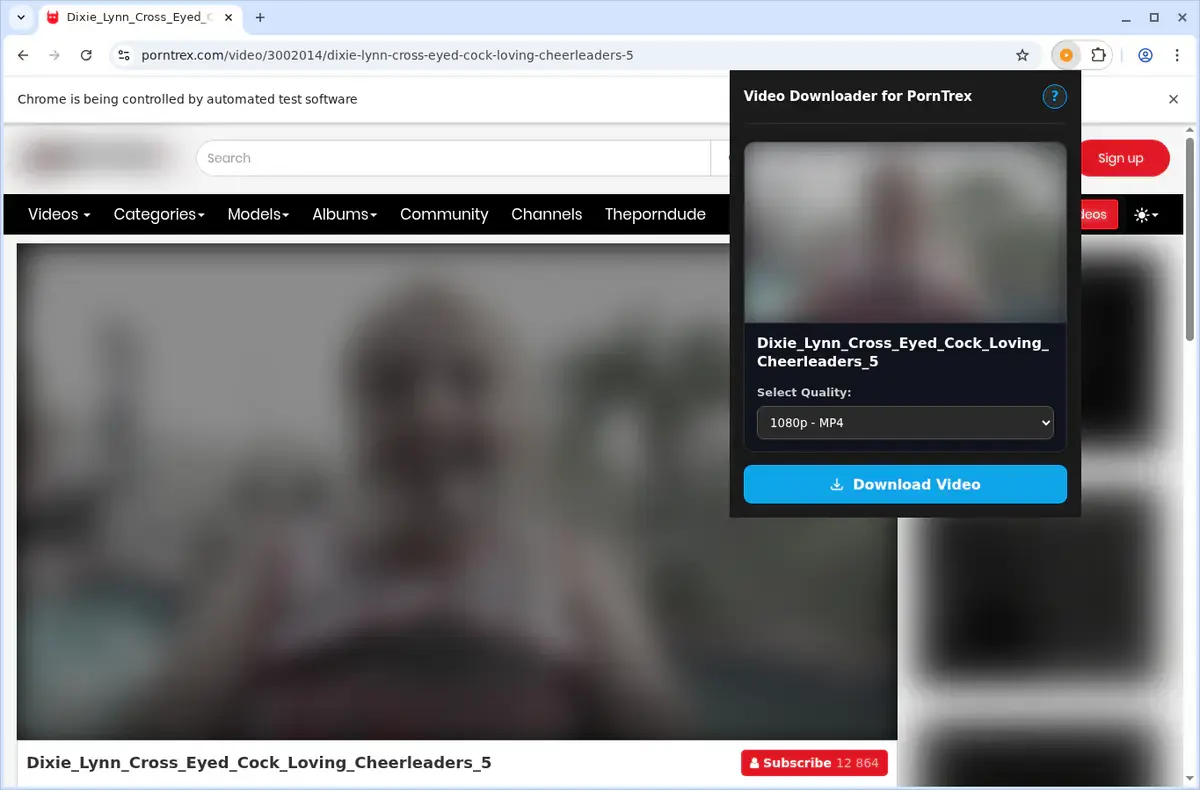
Task: Open a new tab with plus icon
Action: pos(260,17)
